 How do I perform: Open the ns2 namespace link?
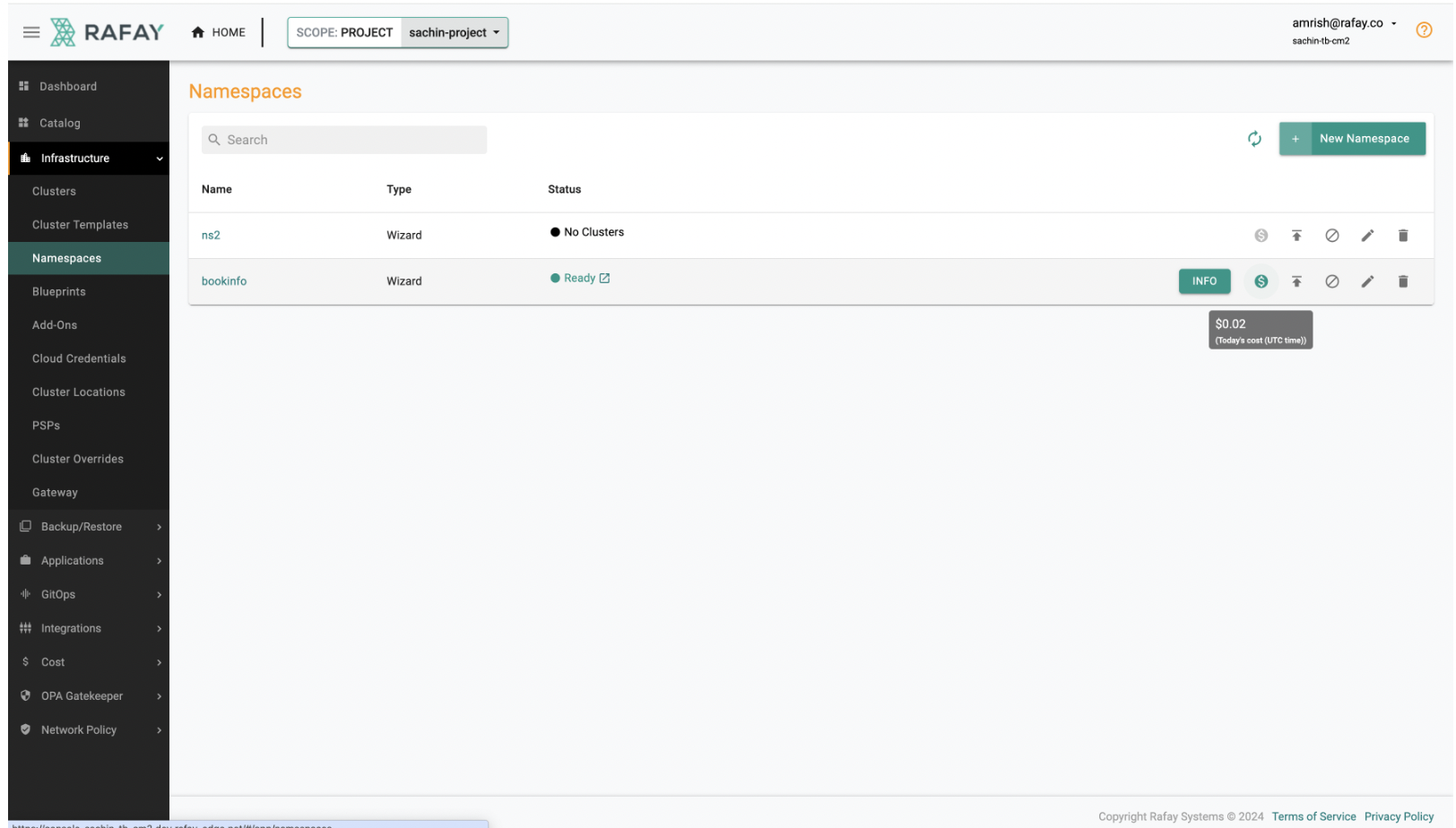tap(211, 235)
